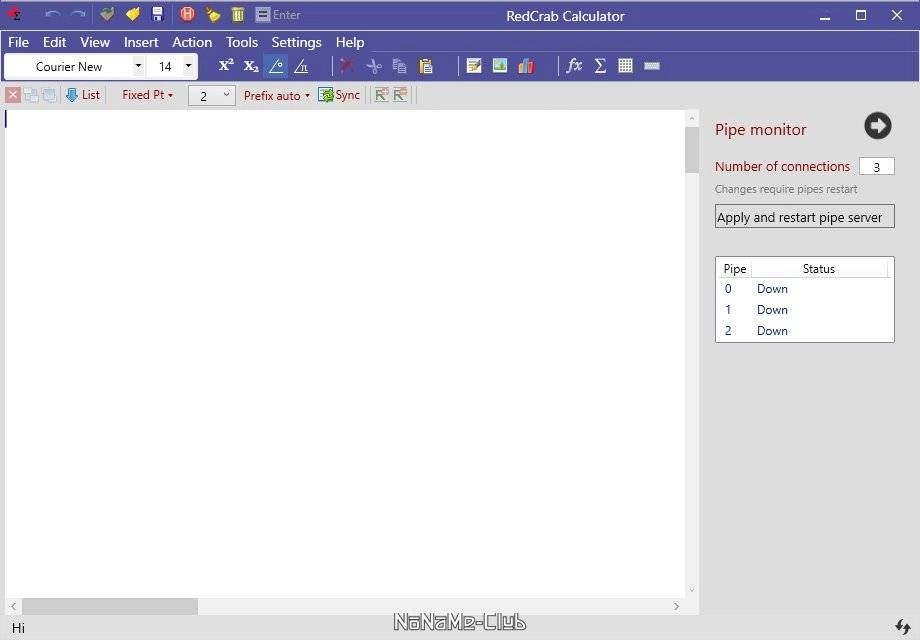Click the first overlapping windows icon
This screenshot has height=640, width=920.
pyautogui.click(x=31, y=95)
